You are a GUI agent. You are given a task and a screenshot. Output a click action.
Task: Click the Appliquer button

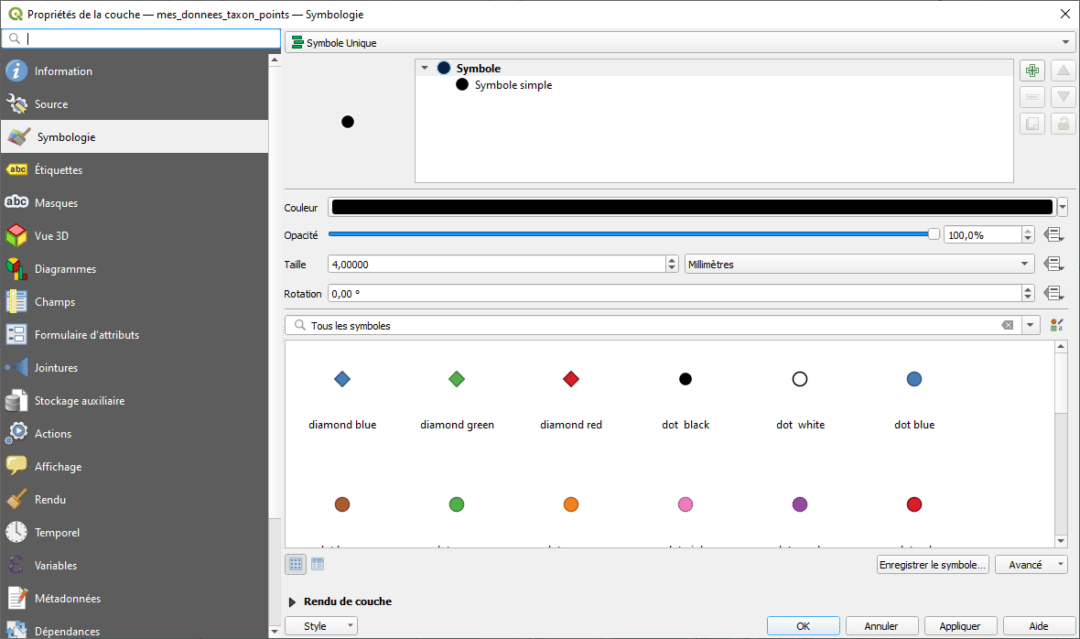coord(959,625)
